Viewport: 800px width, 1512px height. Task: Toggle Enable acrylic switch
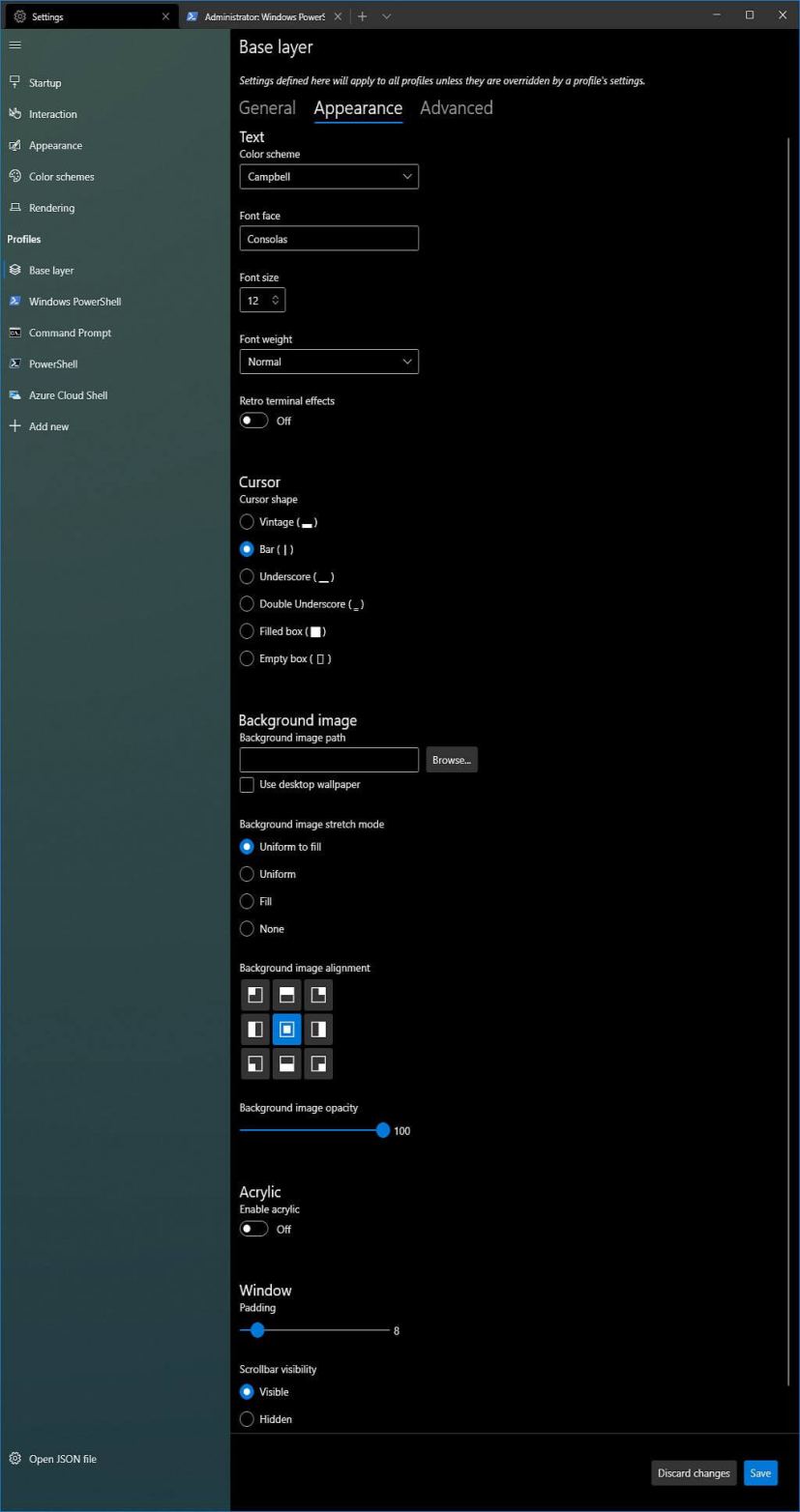(x=254, y=1229)
